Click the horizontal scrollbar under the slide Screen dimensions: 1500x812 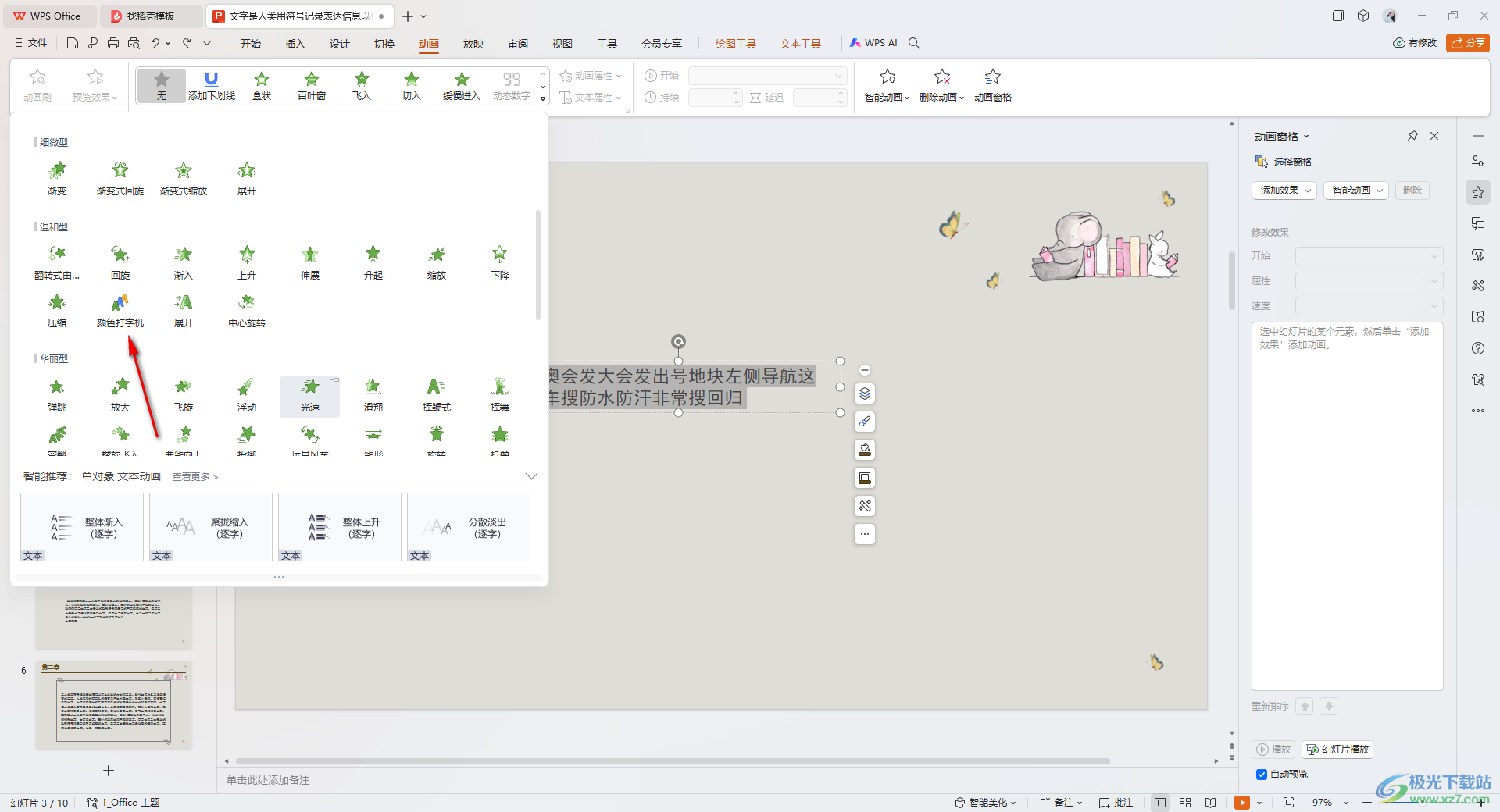673,761
